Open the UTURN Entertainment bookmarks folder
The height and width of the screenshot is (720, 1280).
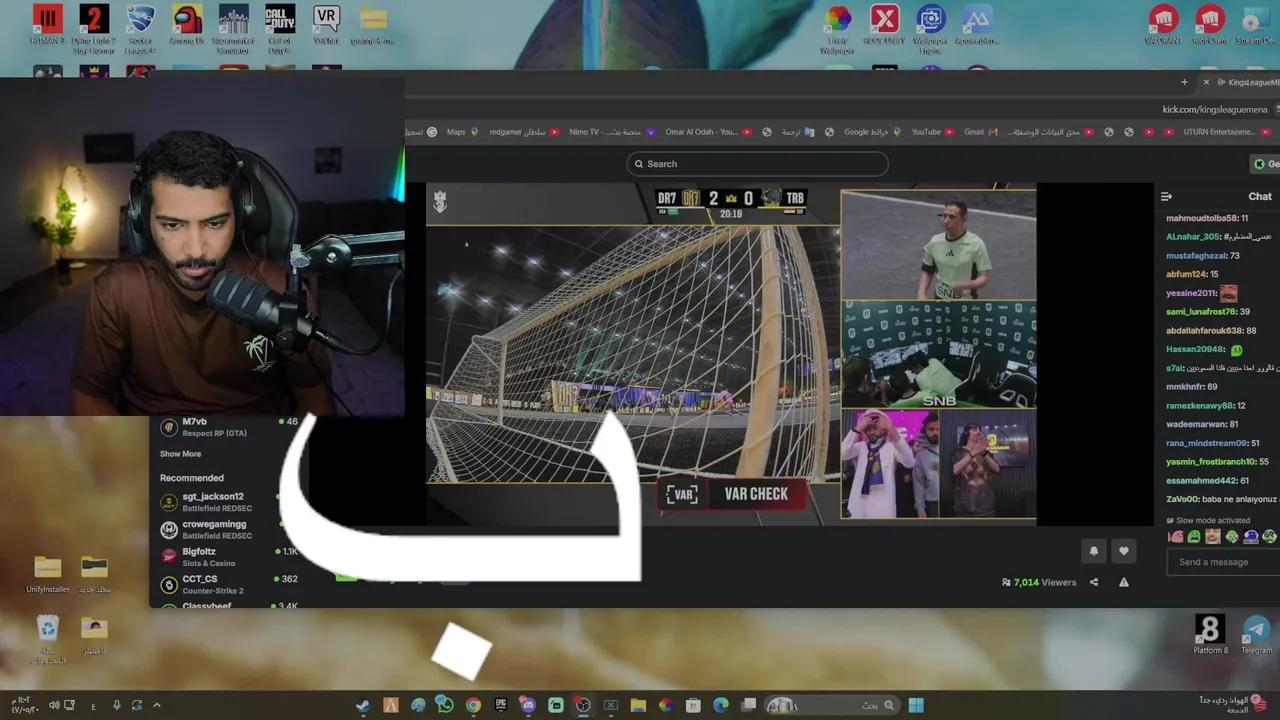[1218, 131]
